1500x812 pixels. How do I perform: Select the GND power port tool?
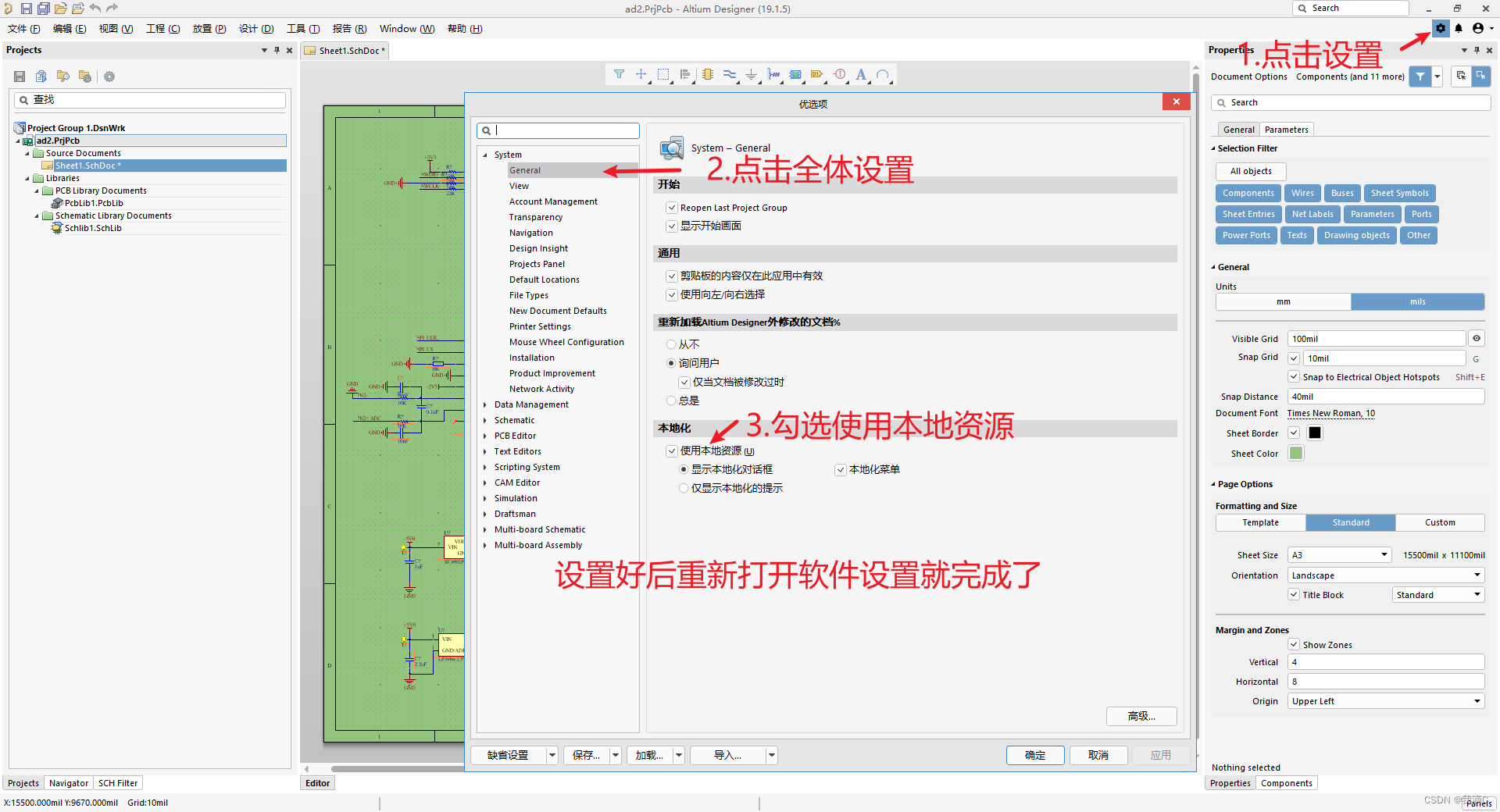tap(751, 74)
